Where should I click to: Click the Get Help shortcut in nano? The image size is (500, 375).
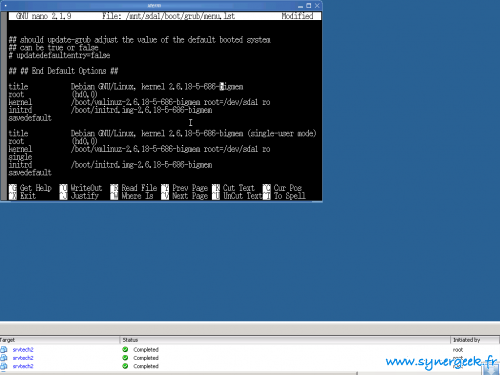[30, 188]
